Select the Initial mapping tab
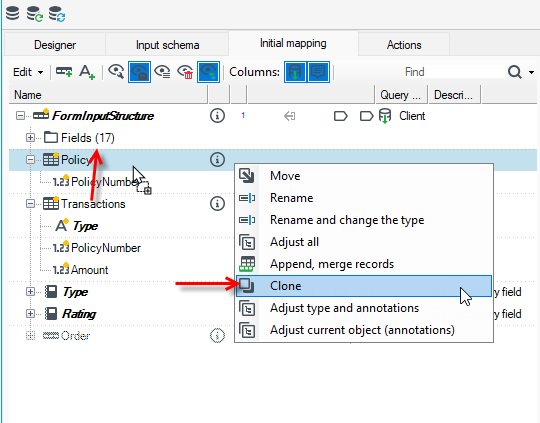This screenshot has width=540, height=423. [293, 43]
